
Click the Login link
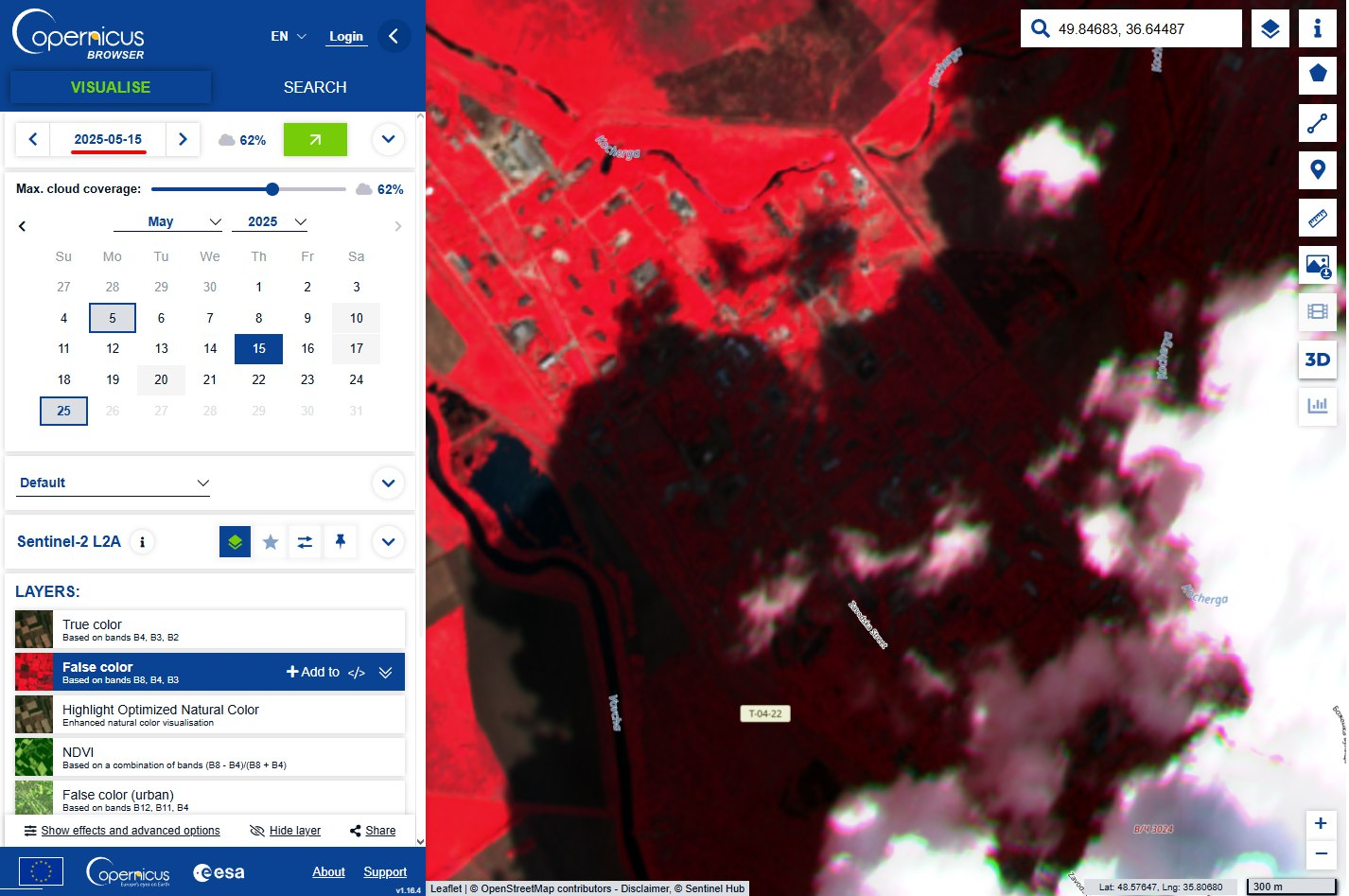point(346,37)
